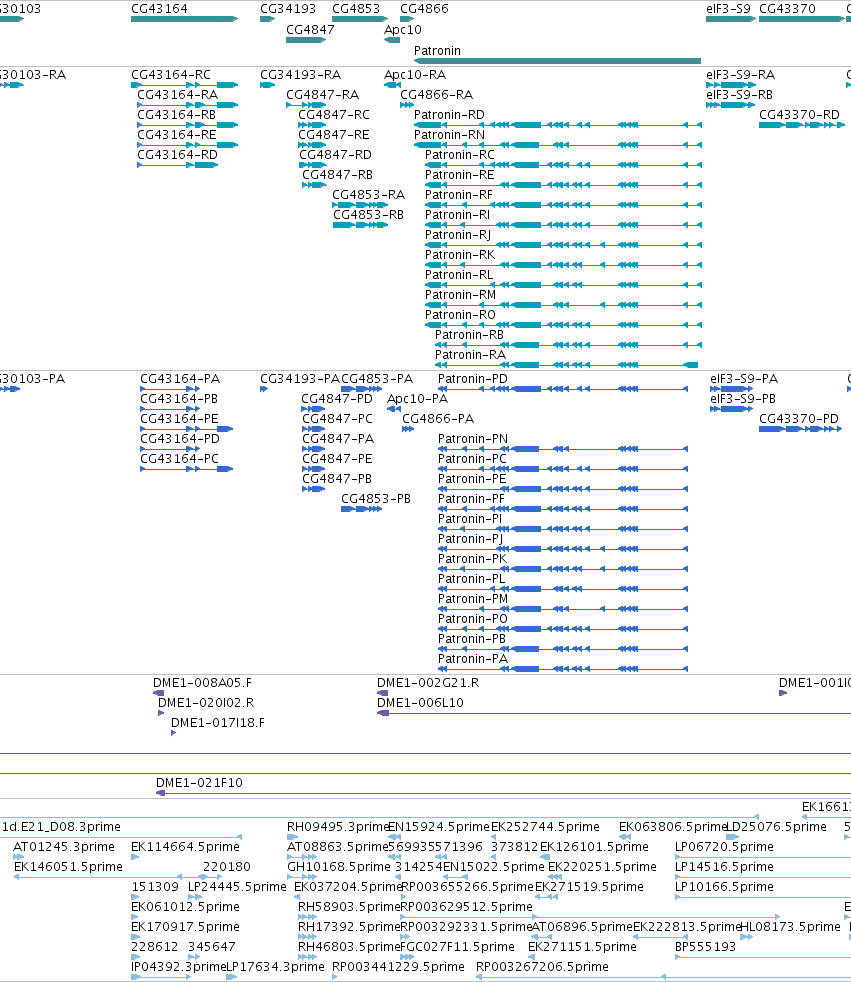Click the CG4847-PD protein label
This screenshot has width=851, height=982.
(x=337, y=399)
